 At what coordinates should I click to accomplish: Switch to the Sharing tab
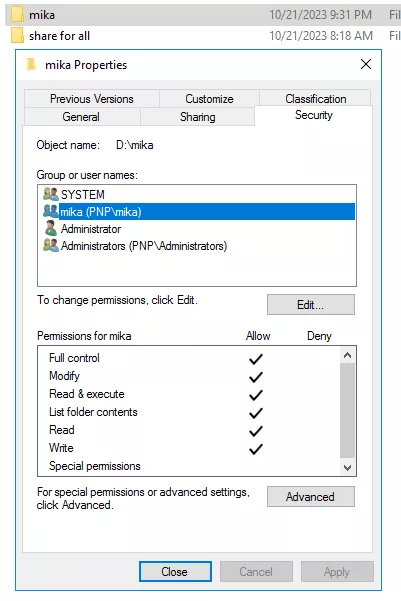click(x=198, y=117)
